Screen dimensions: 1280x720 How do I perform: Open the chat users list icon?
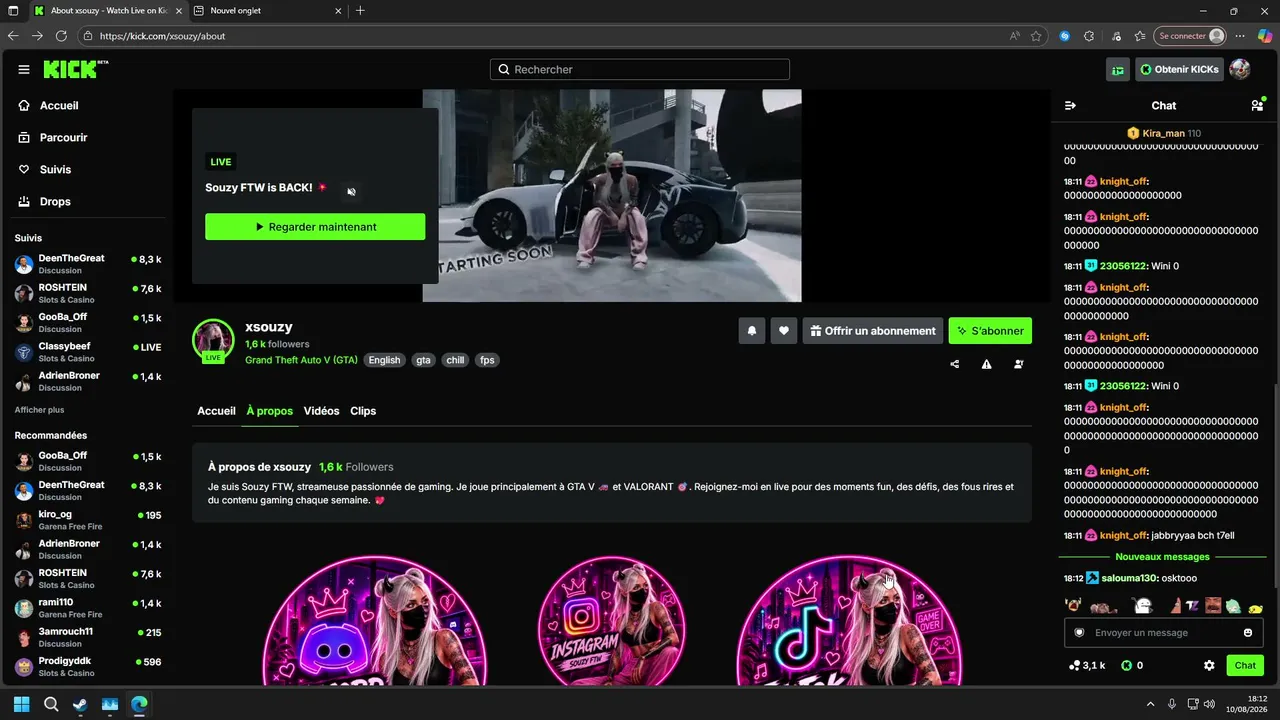[x=1257, y=105]
